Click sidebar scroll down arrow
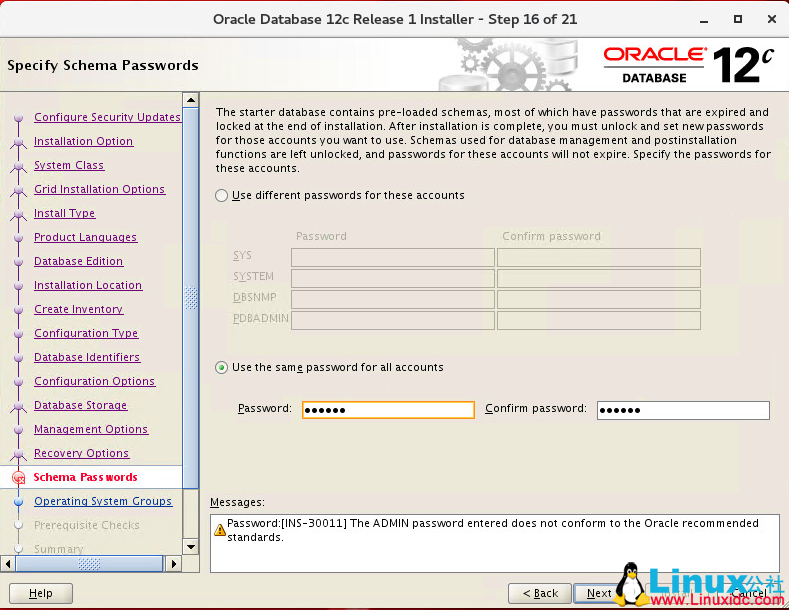The image size is (789, 610). pyautogui.click(x=191, y=547)
